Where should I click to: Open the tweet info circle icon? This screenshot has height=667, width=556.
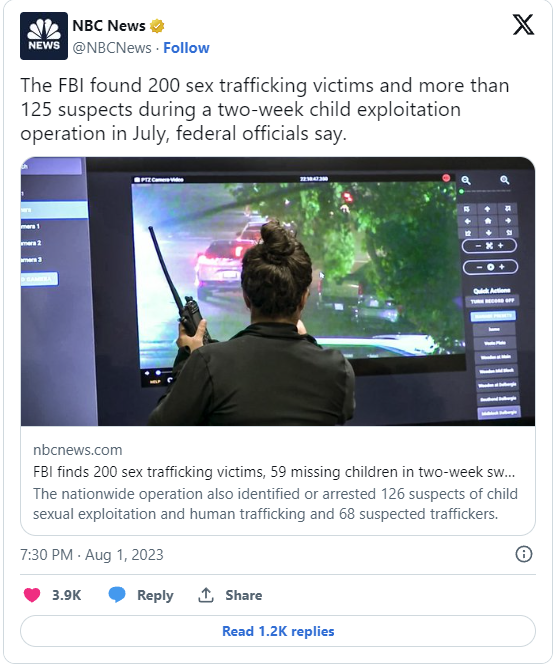pos(524,554)
